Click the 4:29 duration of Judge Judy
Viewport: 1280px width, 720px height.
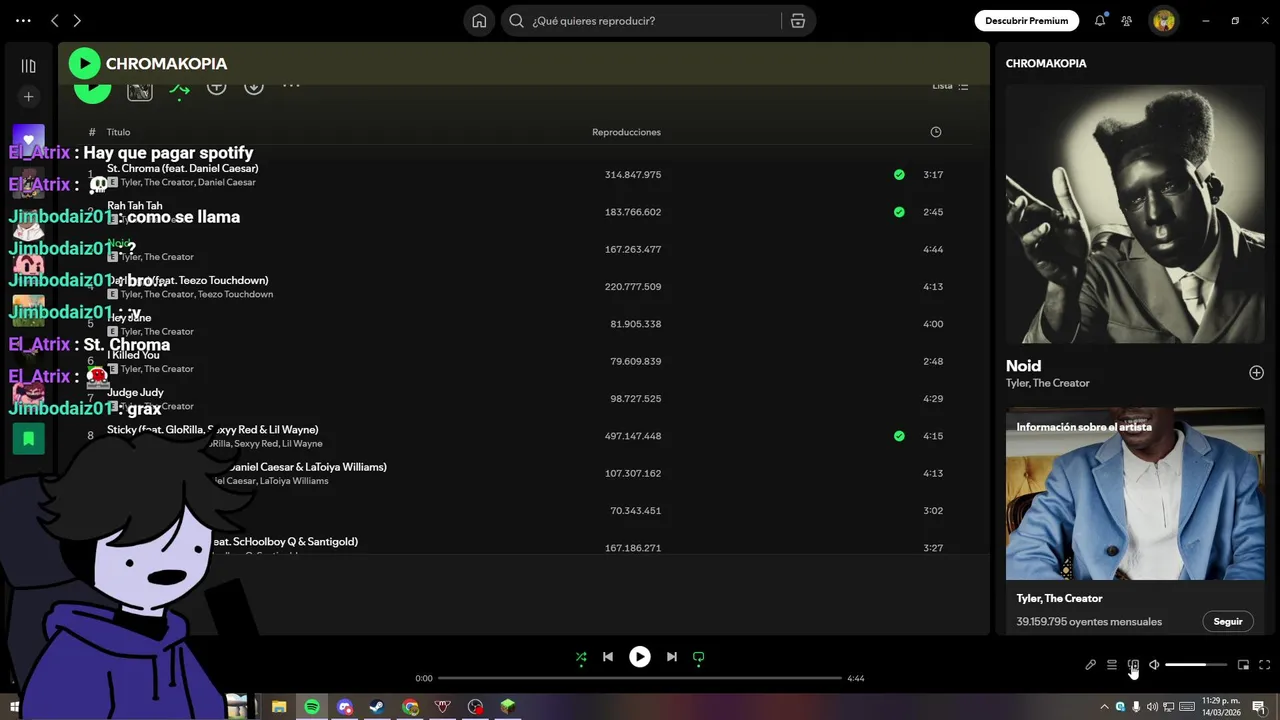point(933,399)
